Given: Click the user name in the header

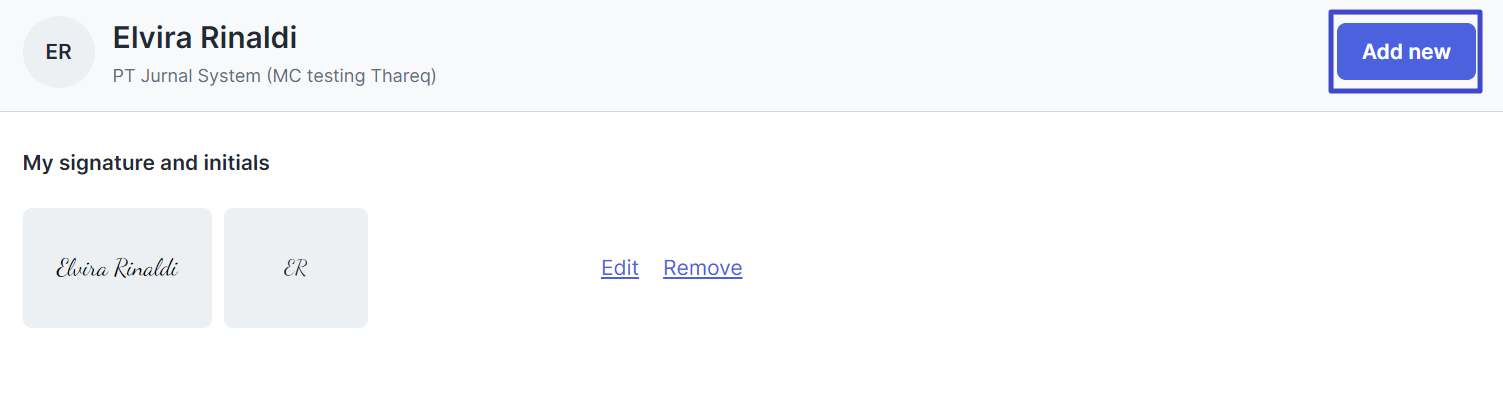Looking at the screenshot, I should pos(205,38).
